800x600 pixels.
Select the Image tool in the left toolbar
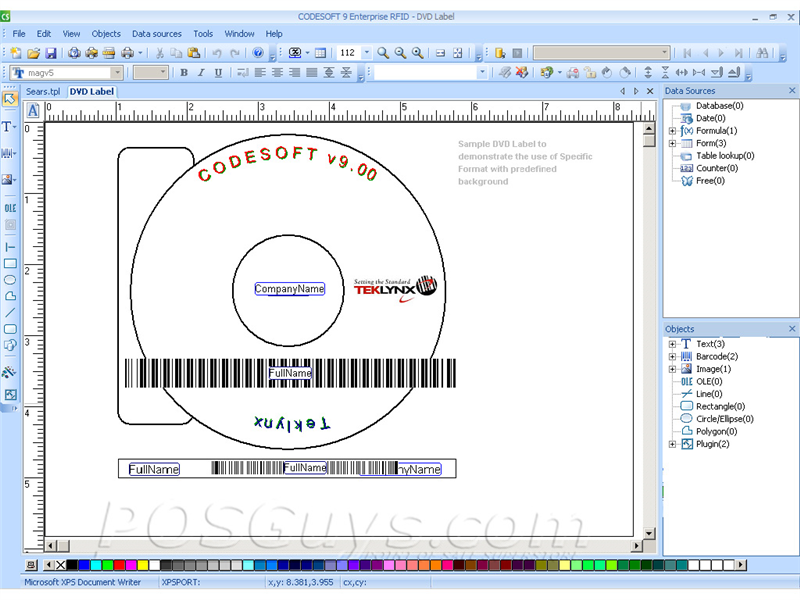tap(9, 180)
